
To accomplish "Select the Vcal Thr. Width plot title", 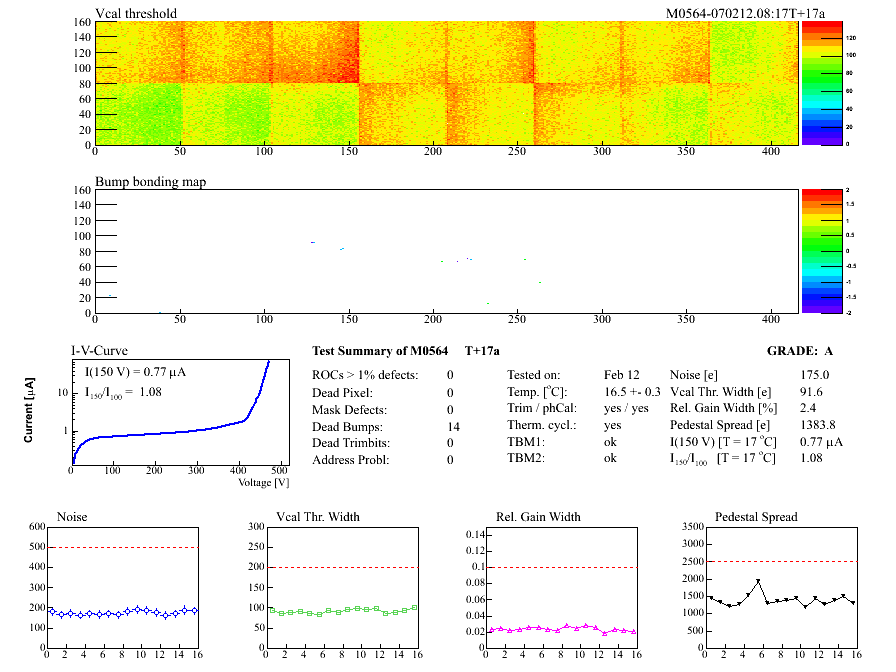I will (317, 517).
